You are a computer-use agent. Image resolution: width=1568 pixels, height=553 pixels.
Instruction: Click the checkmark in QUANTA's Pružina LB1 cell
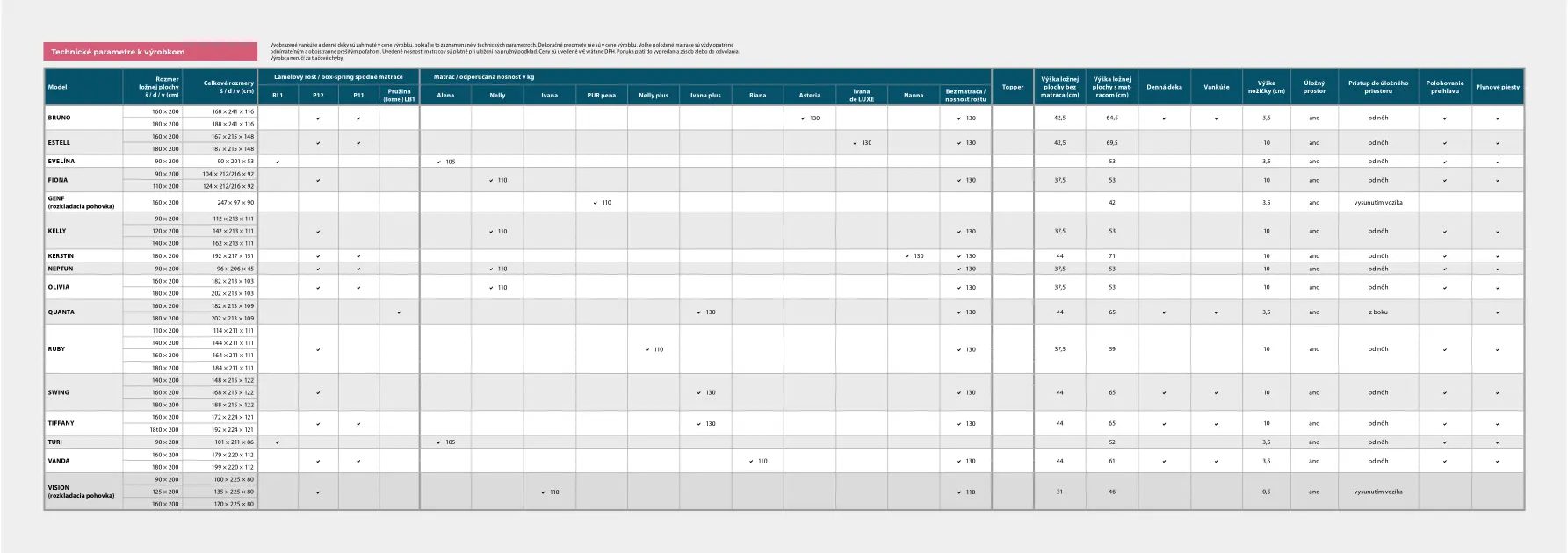(x=399, y=312)
